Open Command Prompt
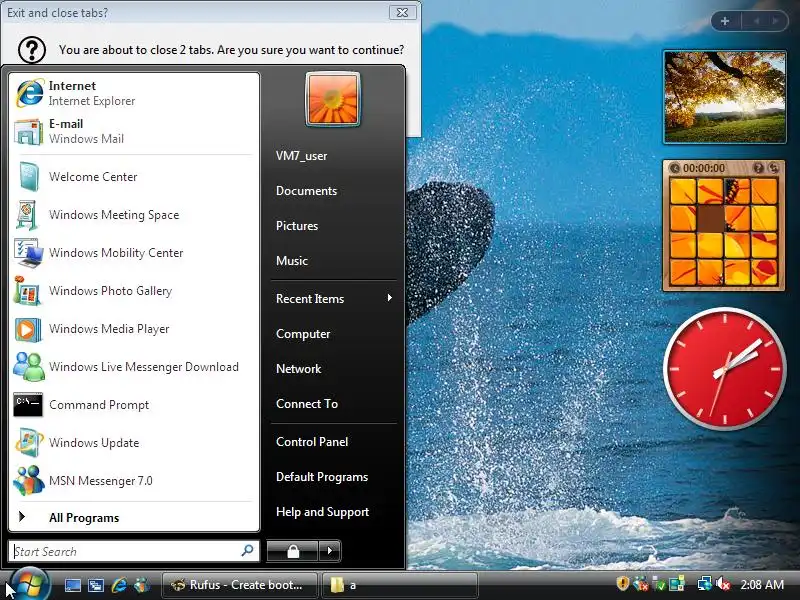 (134, 405)
